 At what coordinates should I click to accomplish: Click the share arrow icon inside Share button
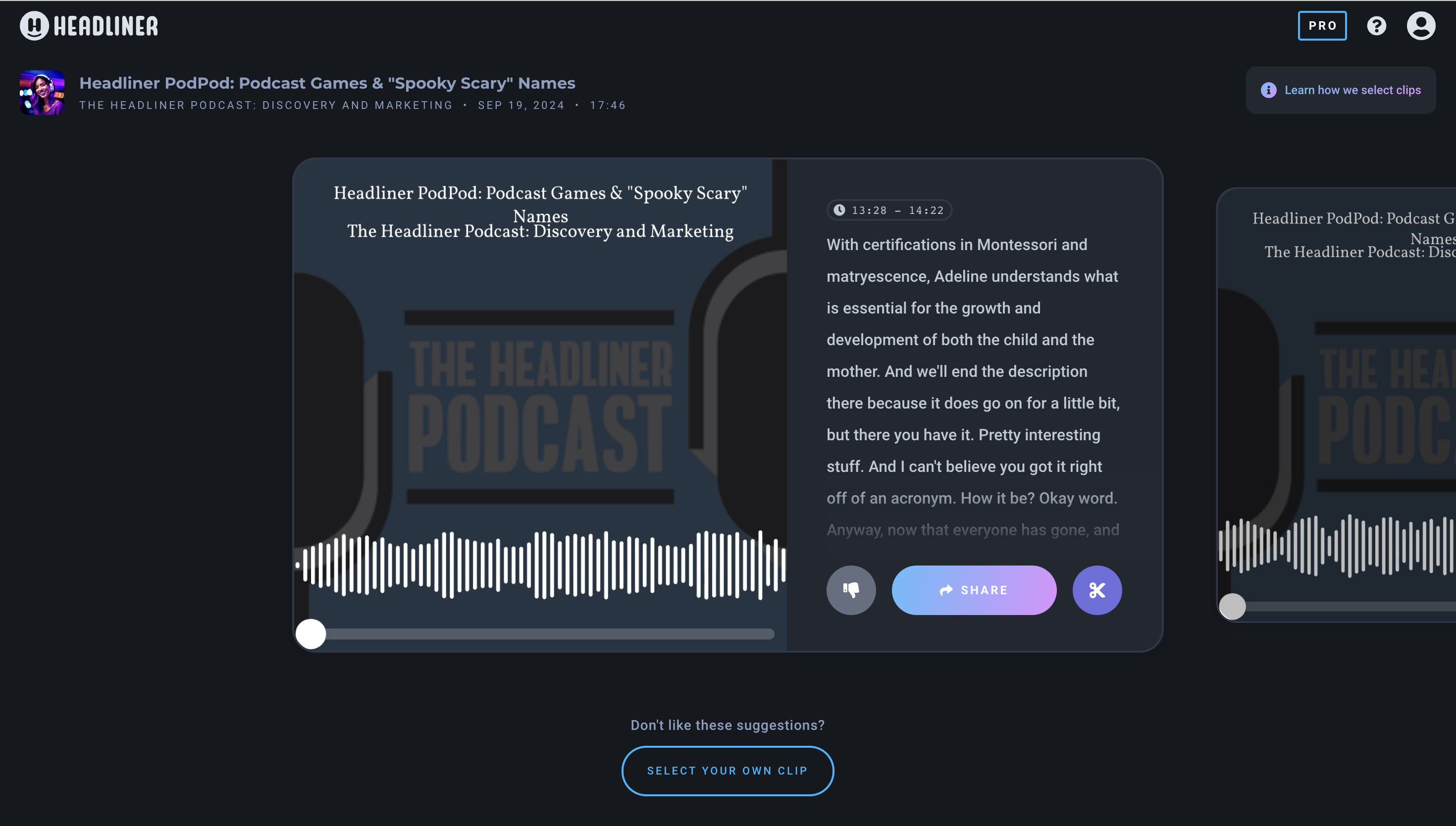click(x=946, y=590)
